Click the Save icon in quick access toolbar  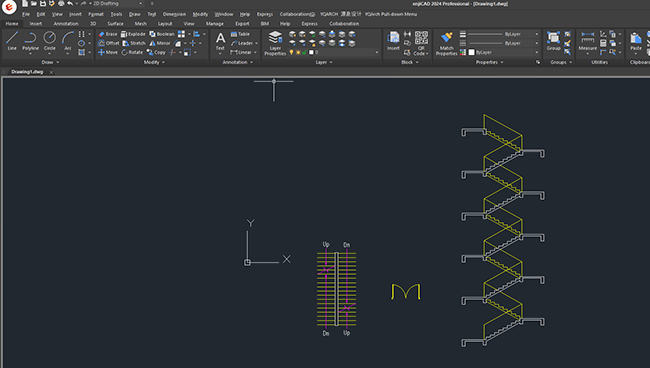tap(43, 3)
